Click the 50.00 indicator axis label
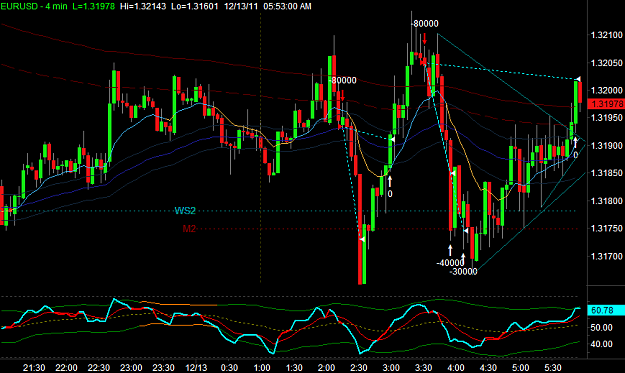The width and height of the screenshot is (625, 373). click(x=601, y=328)
